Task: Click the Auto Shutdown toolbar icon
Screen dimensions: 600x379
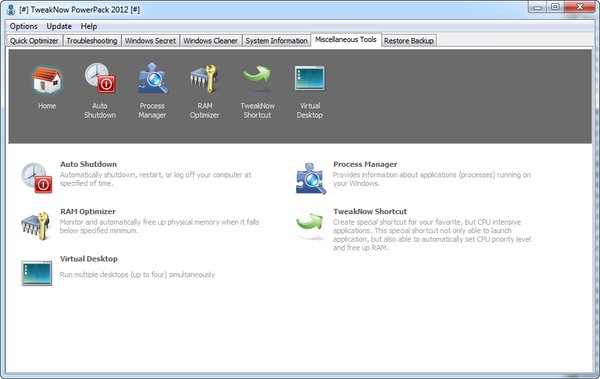Action: (x=100, y=78)
